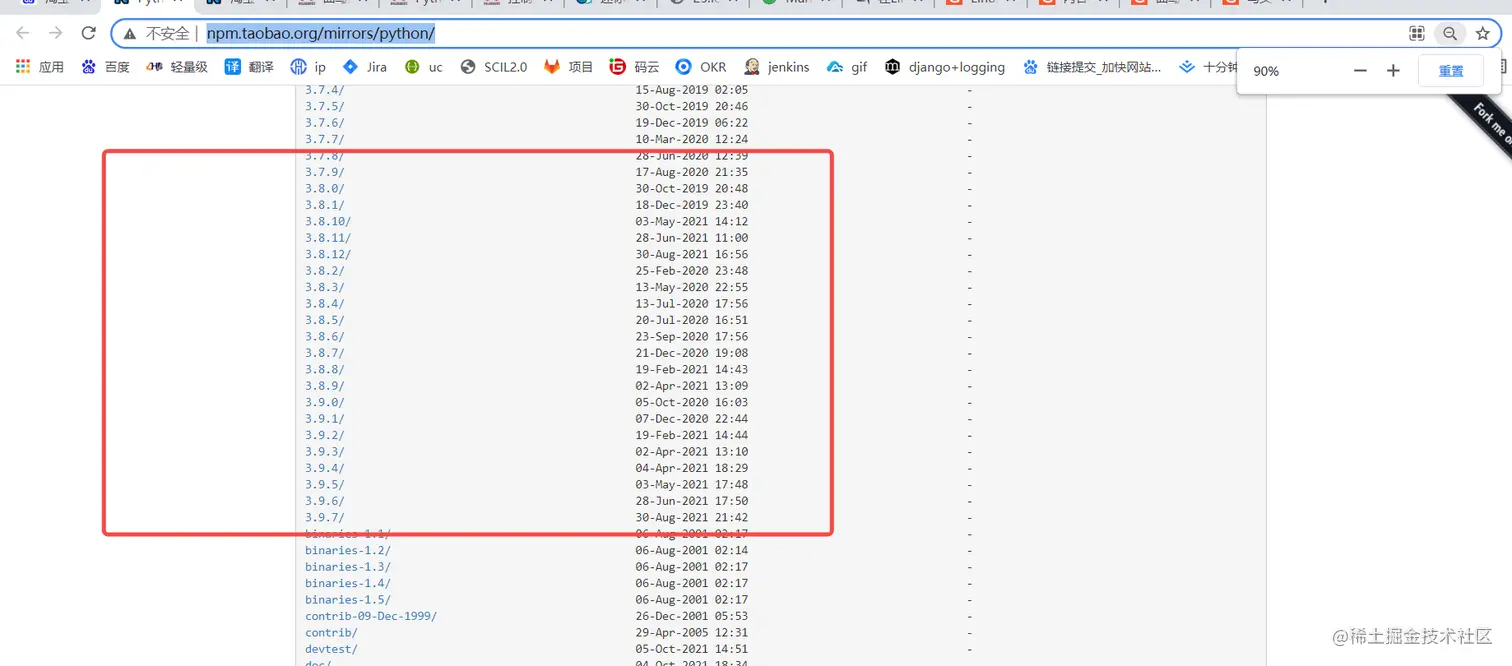Open the 3.8.11/ directory link
The height and width of the screenshot is (666, 1512).
tap(328, 238)
